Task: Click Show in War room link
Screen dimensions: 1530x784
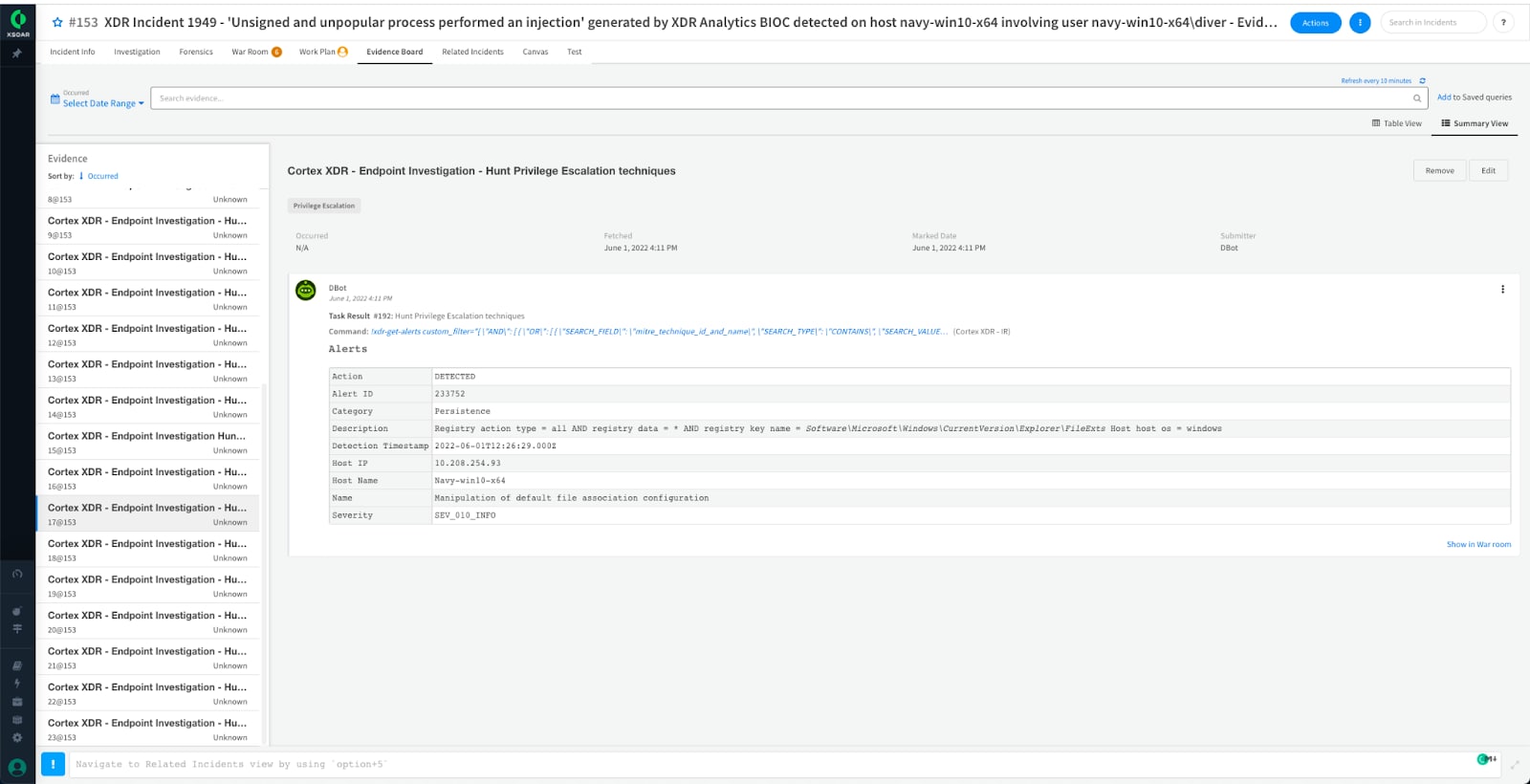Action: (1478, 544)
